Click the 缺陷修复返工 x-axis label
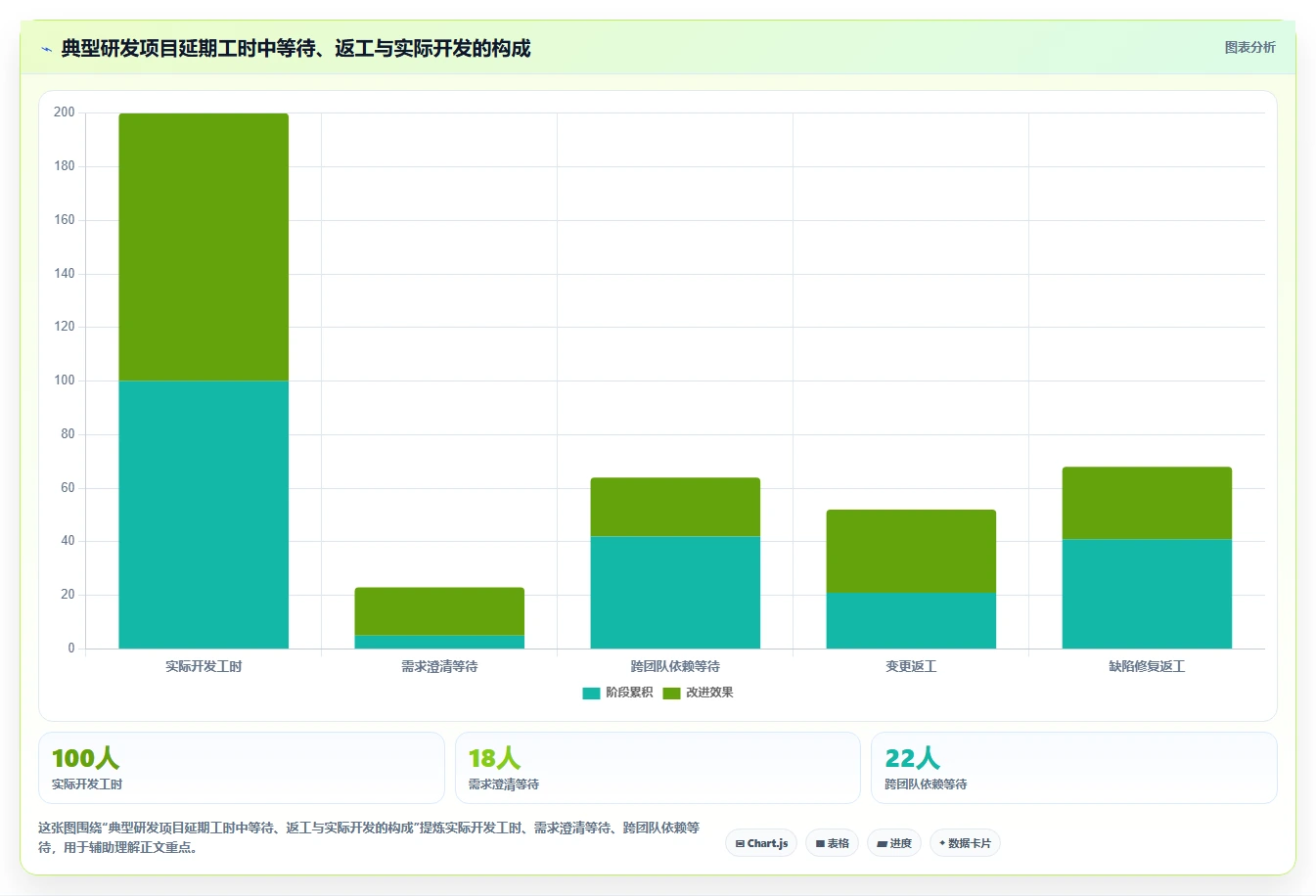Image resolution: width=1316 pixels, height=896 pixels. click(x=1147, y=666)
